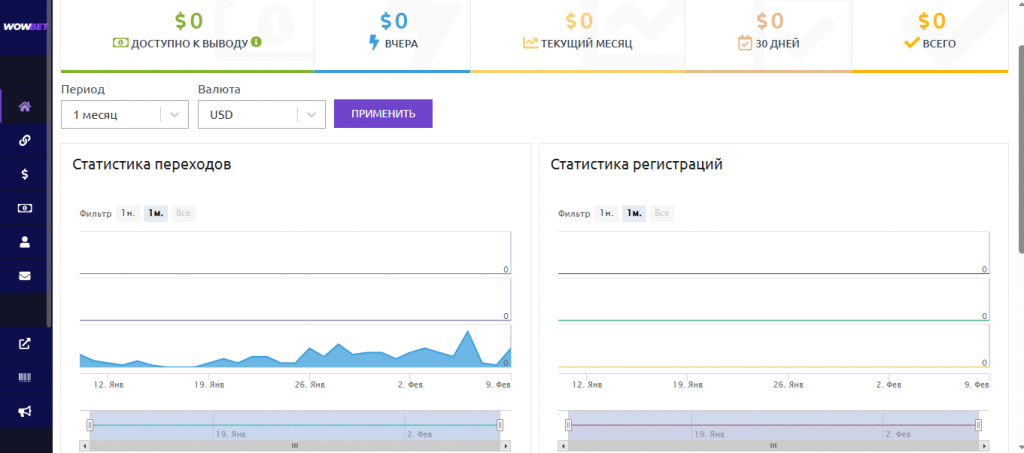Open the user profile sidebar icon
Screen dimensions: 1024x453
click(25, 241)
